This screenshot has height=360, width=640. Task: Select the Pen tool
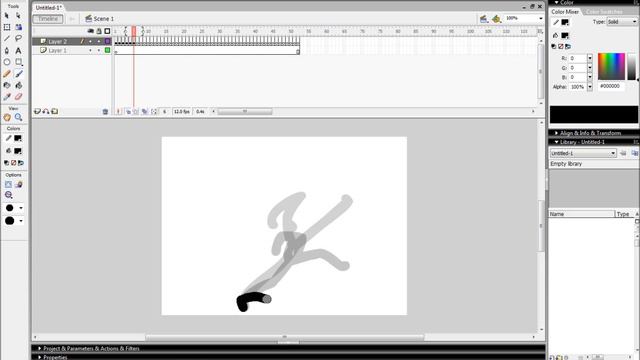pos(7,51)
